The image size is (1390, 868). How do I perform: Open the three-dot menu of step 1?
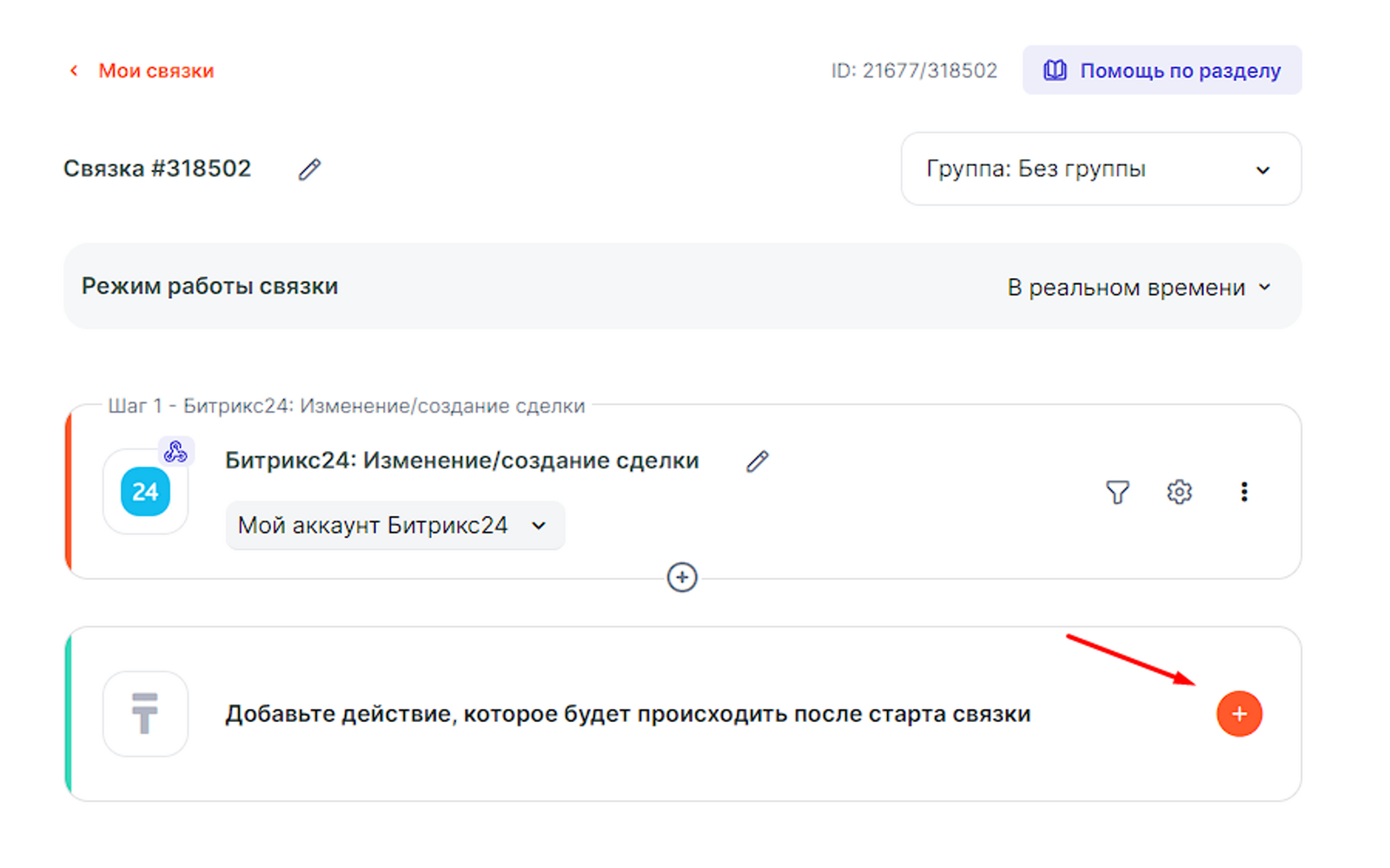[x=1244, y=493]
